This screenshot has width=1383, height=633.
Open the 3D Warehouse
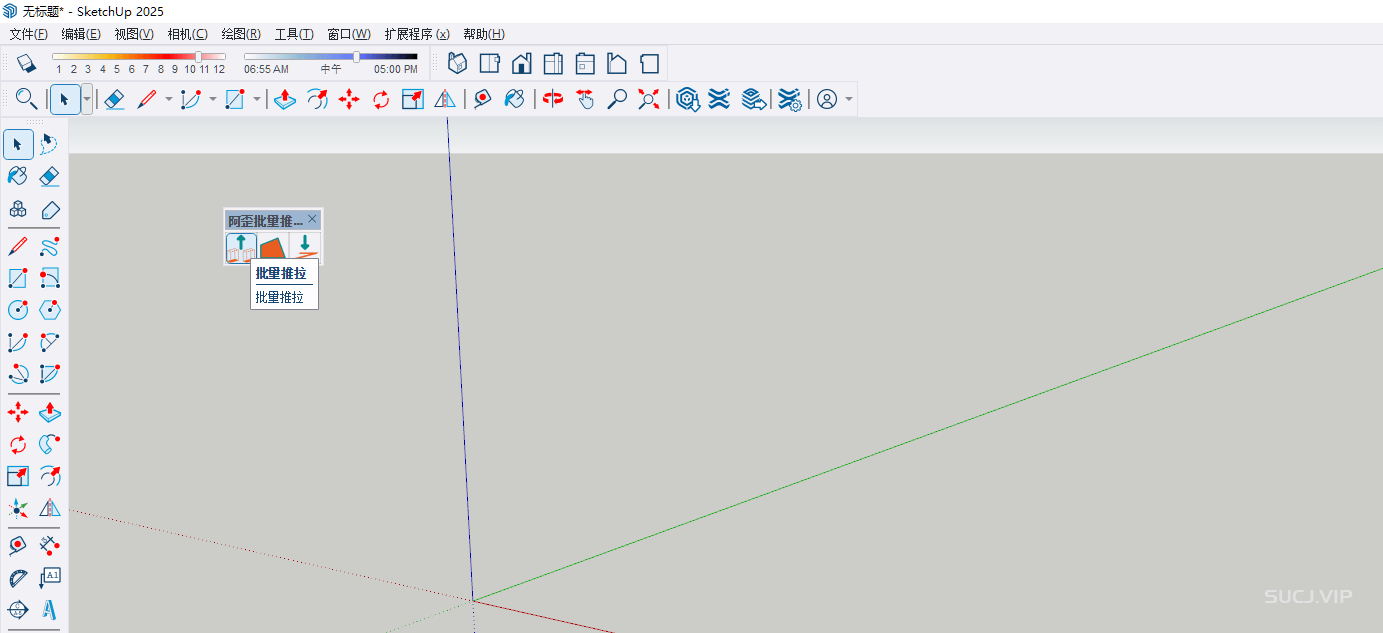[x=687, y=99]
